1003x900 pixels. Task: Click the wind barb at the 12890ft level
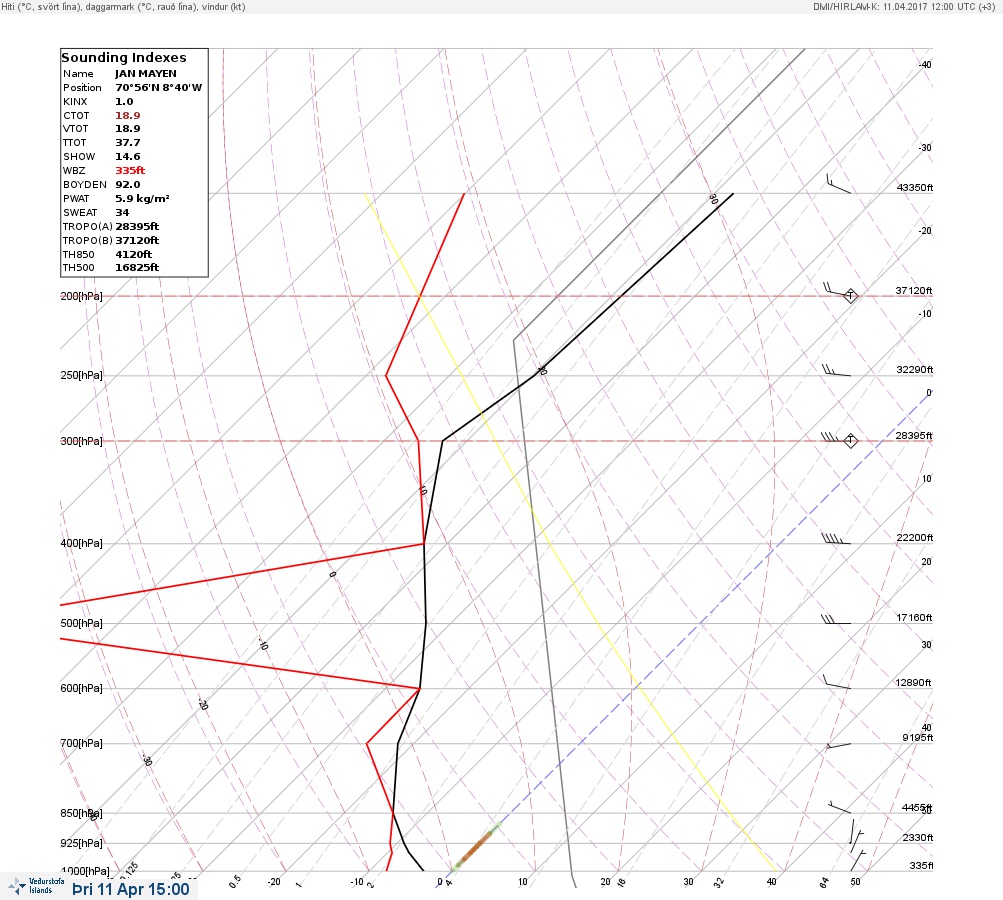(x=837, y=682)
